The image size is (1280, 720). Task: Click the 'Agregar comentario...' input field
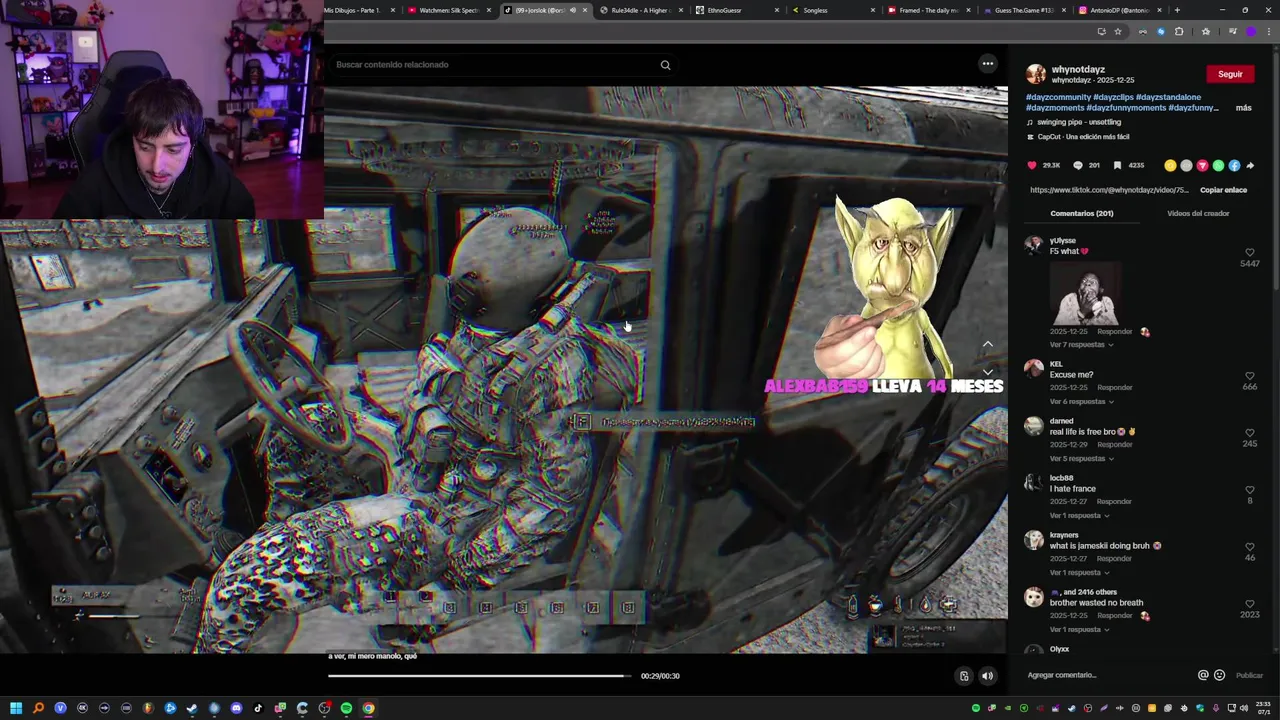1108,675
